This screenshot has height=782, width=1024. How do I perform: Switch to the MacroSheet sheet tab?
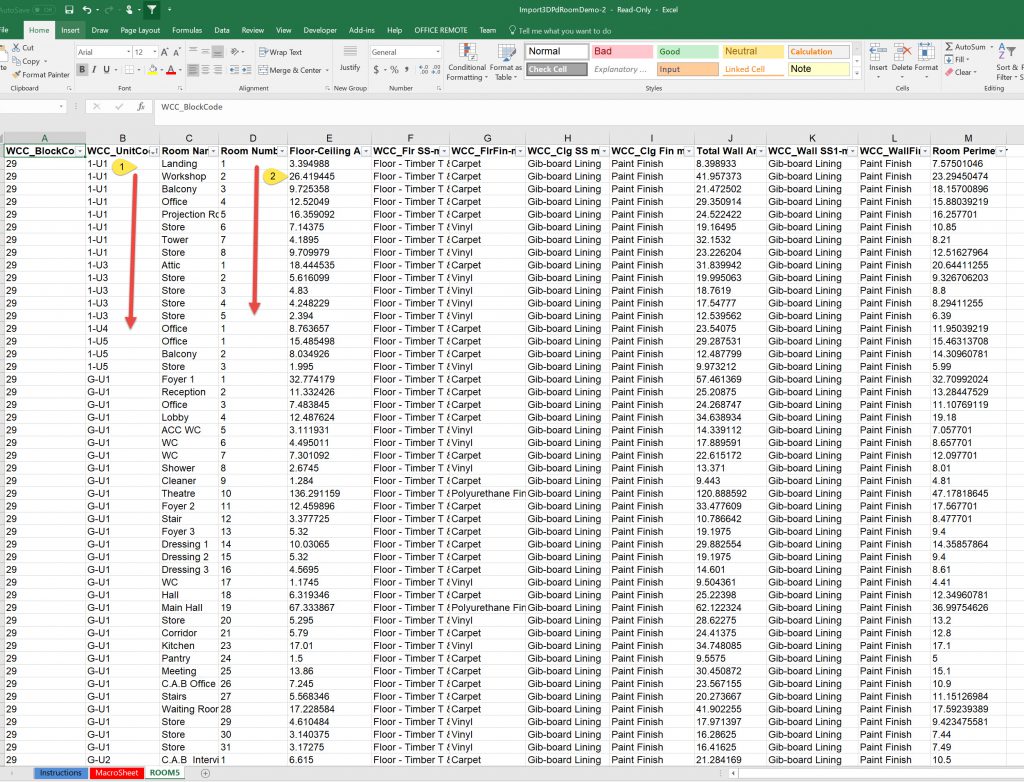click(116, 773)
